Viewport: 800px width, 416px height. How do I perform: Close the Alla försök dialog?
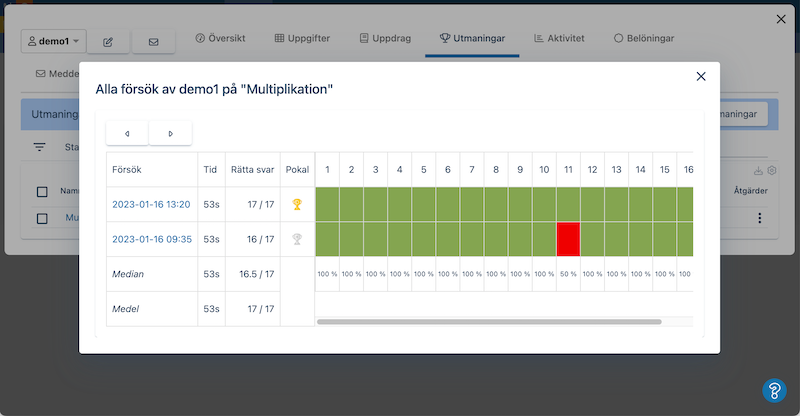coord(701,77)
